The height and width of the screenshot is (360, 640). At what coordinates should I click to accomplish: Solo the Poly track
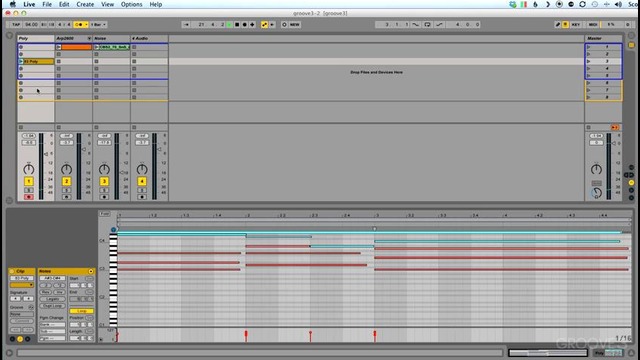(29, 190)
